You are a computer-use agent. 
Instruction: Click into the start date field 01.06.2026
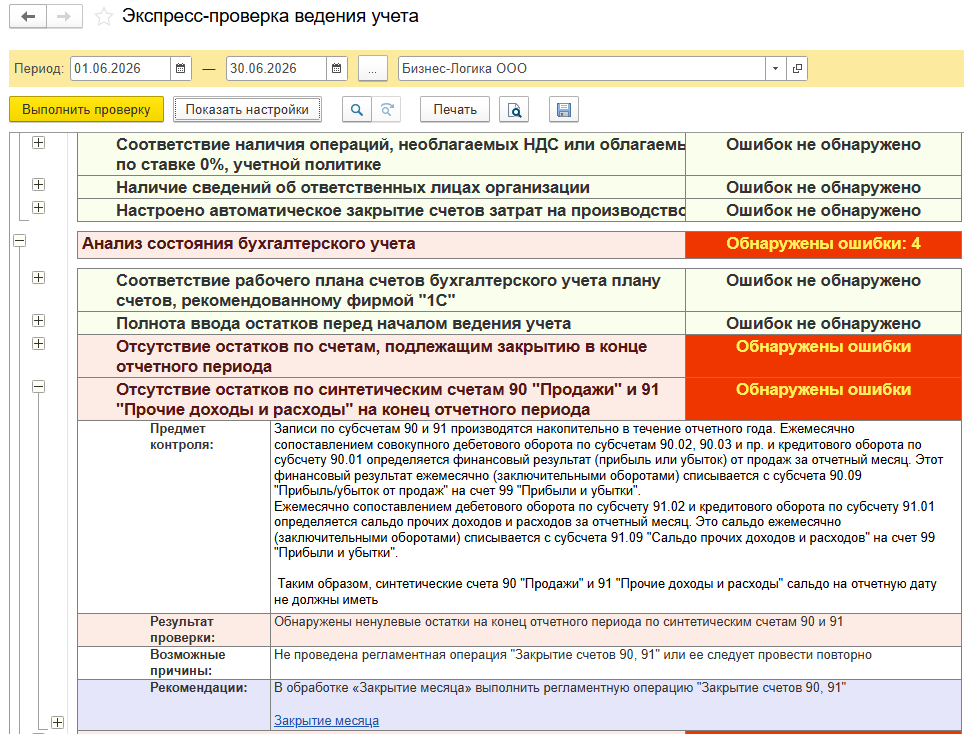(120, 68)
